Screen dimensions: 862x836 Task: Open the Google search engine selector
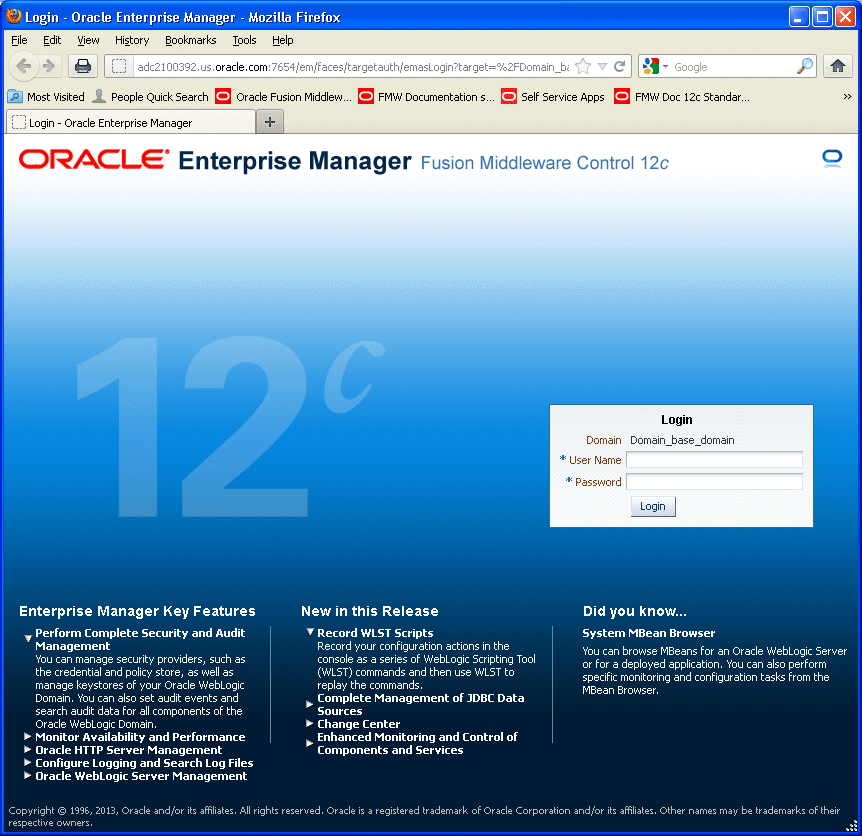tap(655, 67)
